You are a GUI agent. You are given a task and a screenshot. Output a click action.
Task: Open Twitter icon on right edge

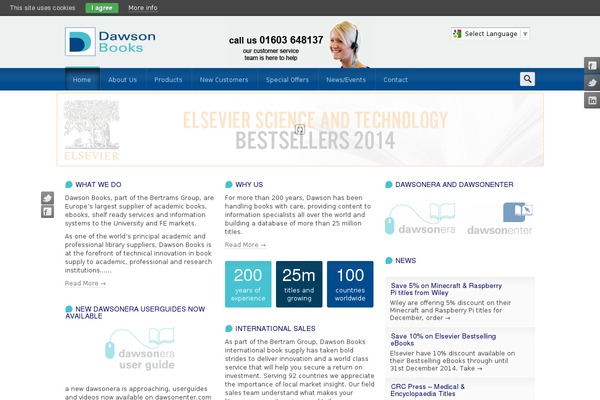click(592, 83)
